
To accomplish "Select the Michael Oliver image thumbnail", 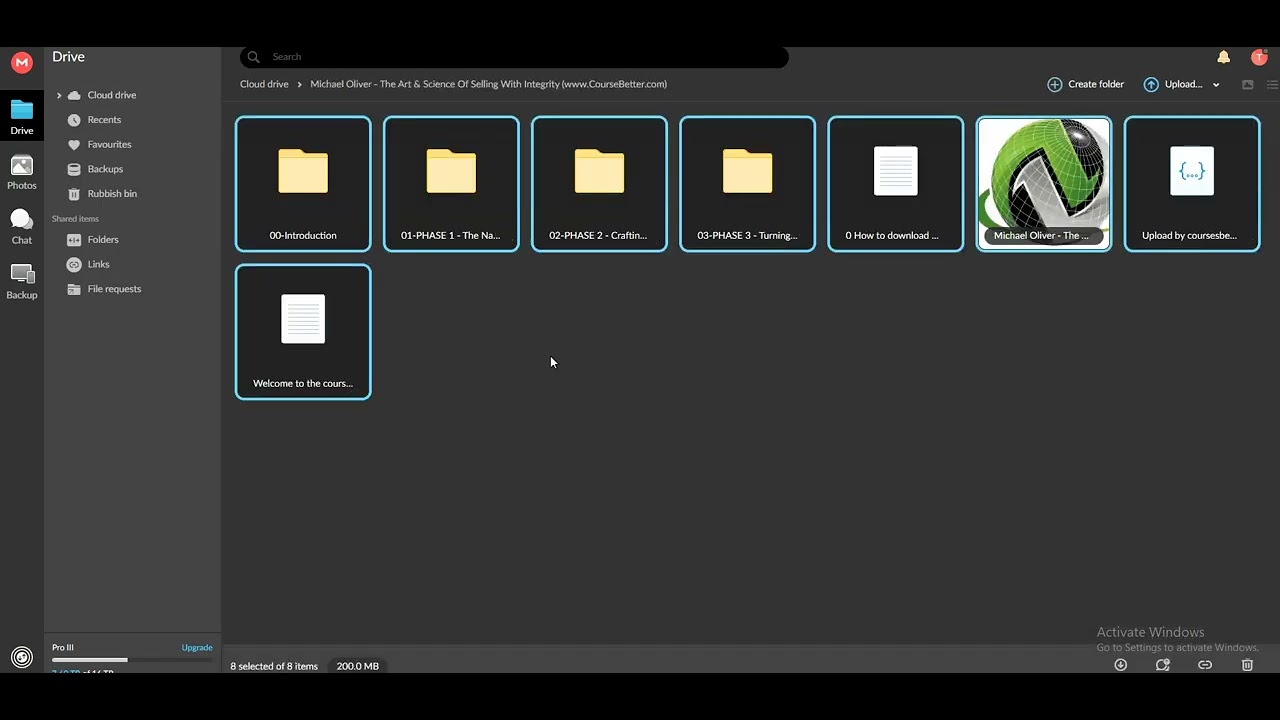I will [x=1043, y=184].
